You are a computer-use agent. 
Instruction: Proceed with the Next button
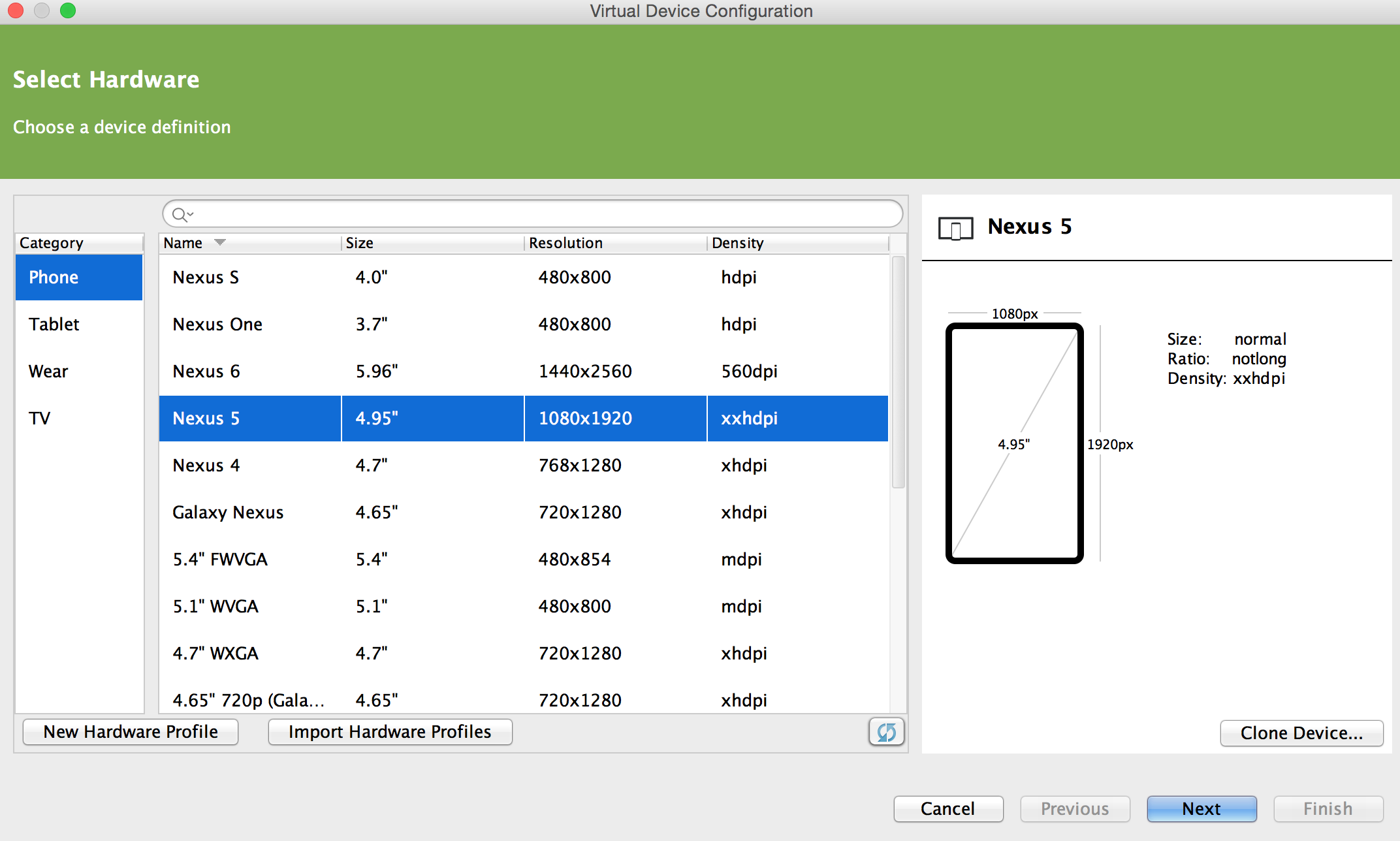tap(1201, 809)
